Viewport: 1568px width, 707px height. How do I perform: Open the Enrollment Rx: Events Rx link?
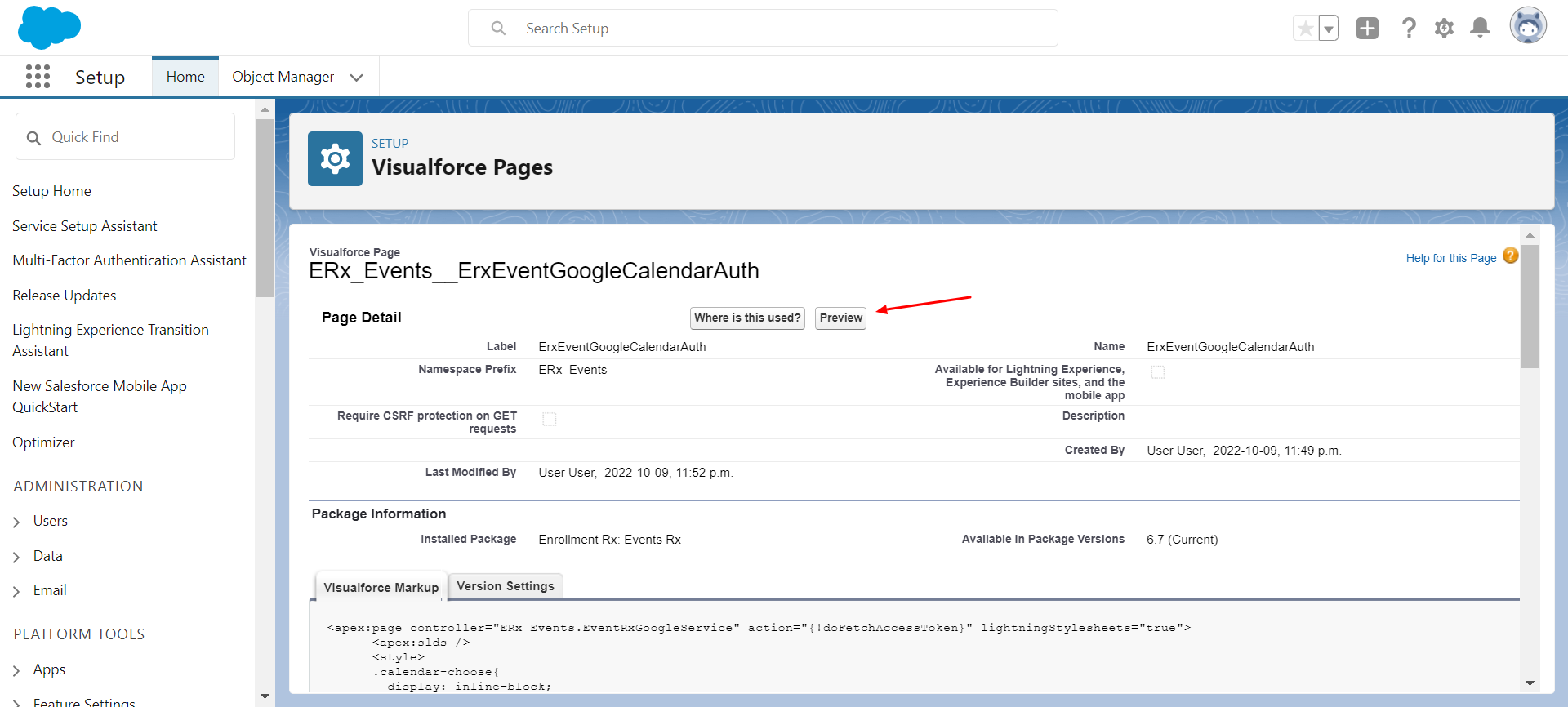pos(609,540)
